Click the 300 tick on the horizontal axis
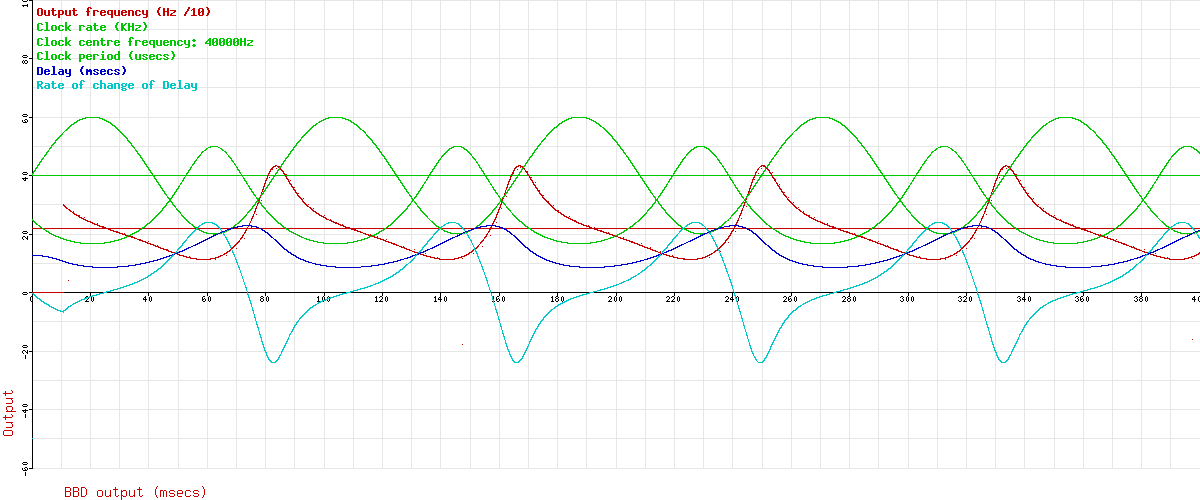The width and height of the screenshot is (1200, 500). (x=906, y=299)
